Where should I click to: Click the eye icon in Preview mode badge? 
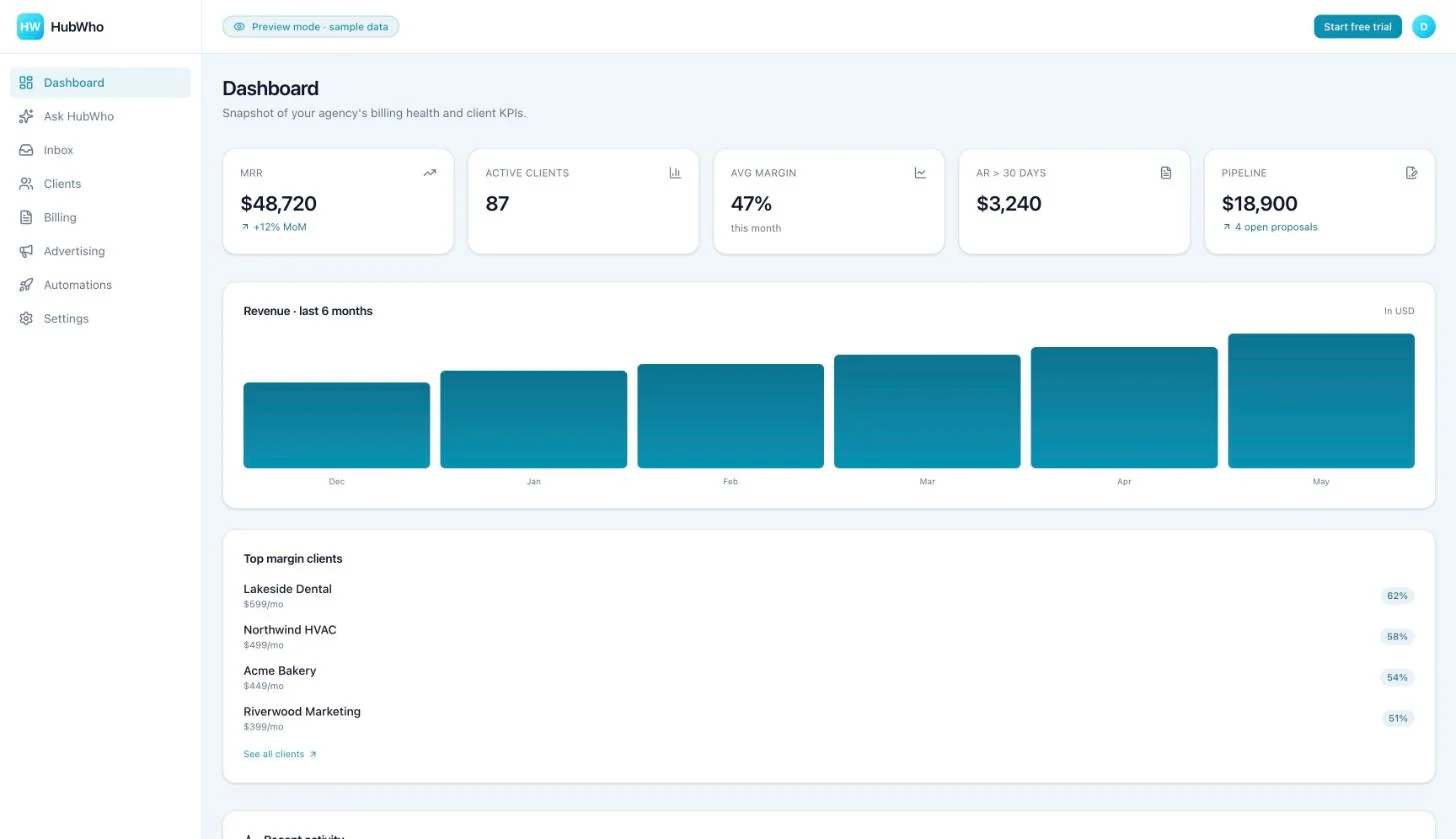point(239,27)
